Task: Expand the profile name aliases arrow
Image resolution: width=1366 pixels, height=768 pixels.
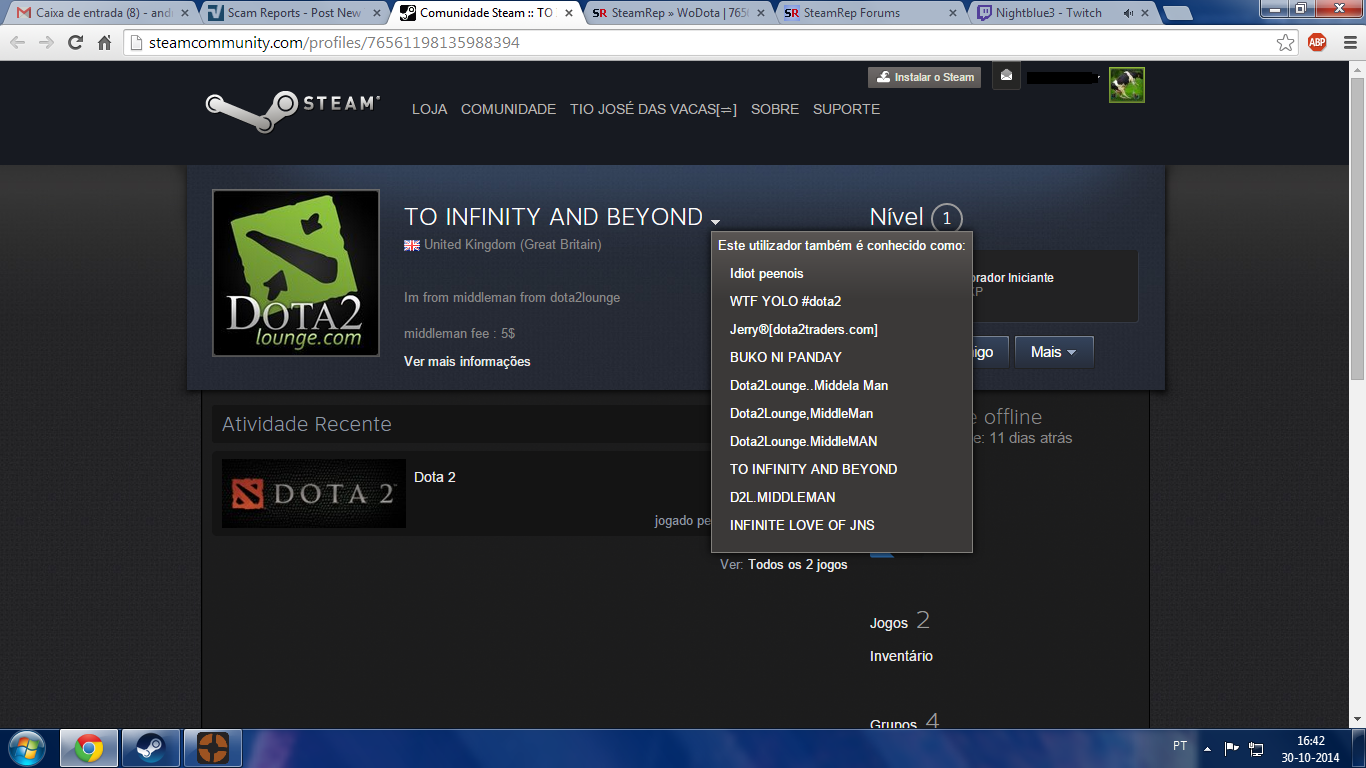Action: pyautogui.click(x=716, y=221)
